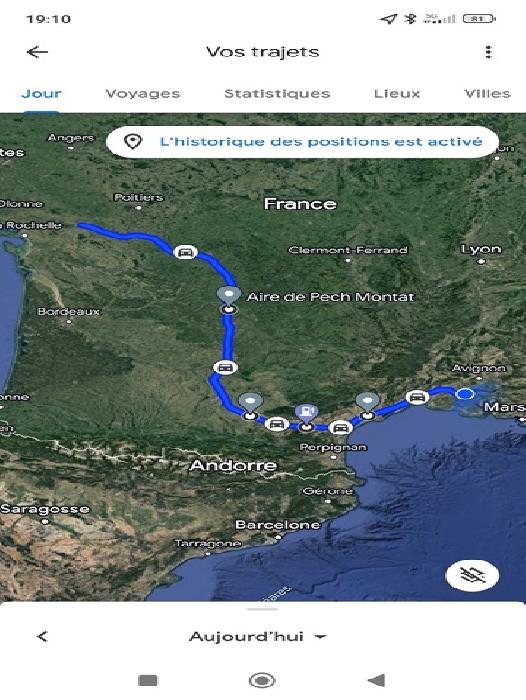Expand the Aujourd'hui date dropdown
This screenshot has width=526, height=700.
[258, 636]
